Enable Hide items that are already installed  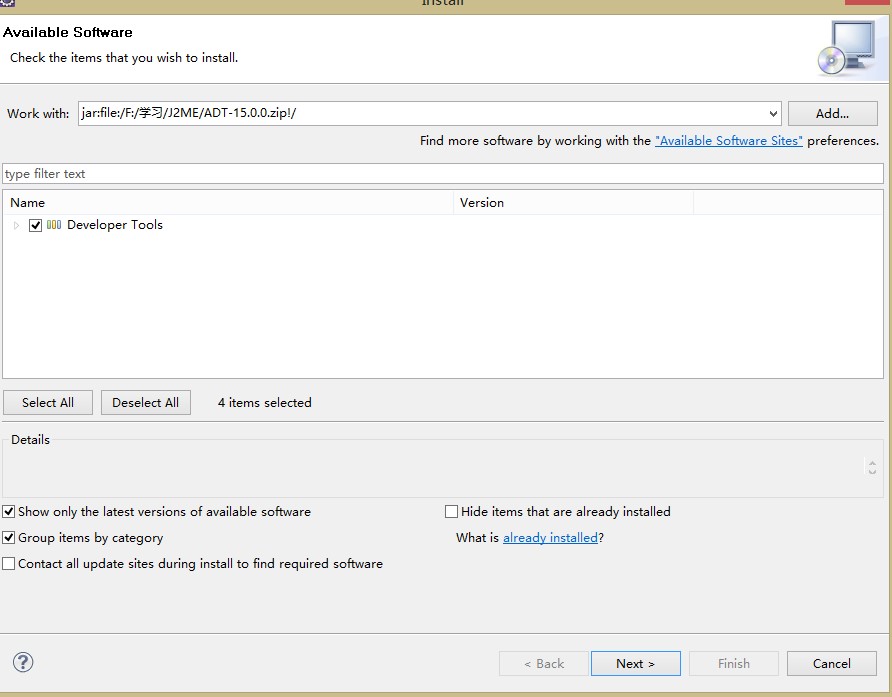451,512
